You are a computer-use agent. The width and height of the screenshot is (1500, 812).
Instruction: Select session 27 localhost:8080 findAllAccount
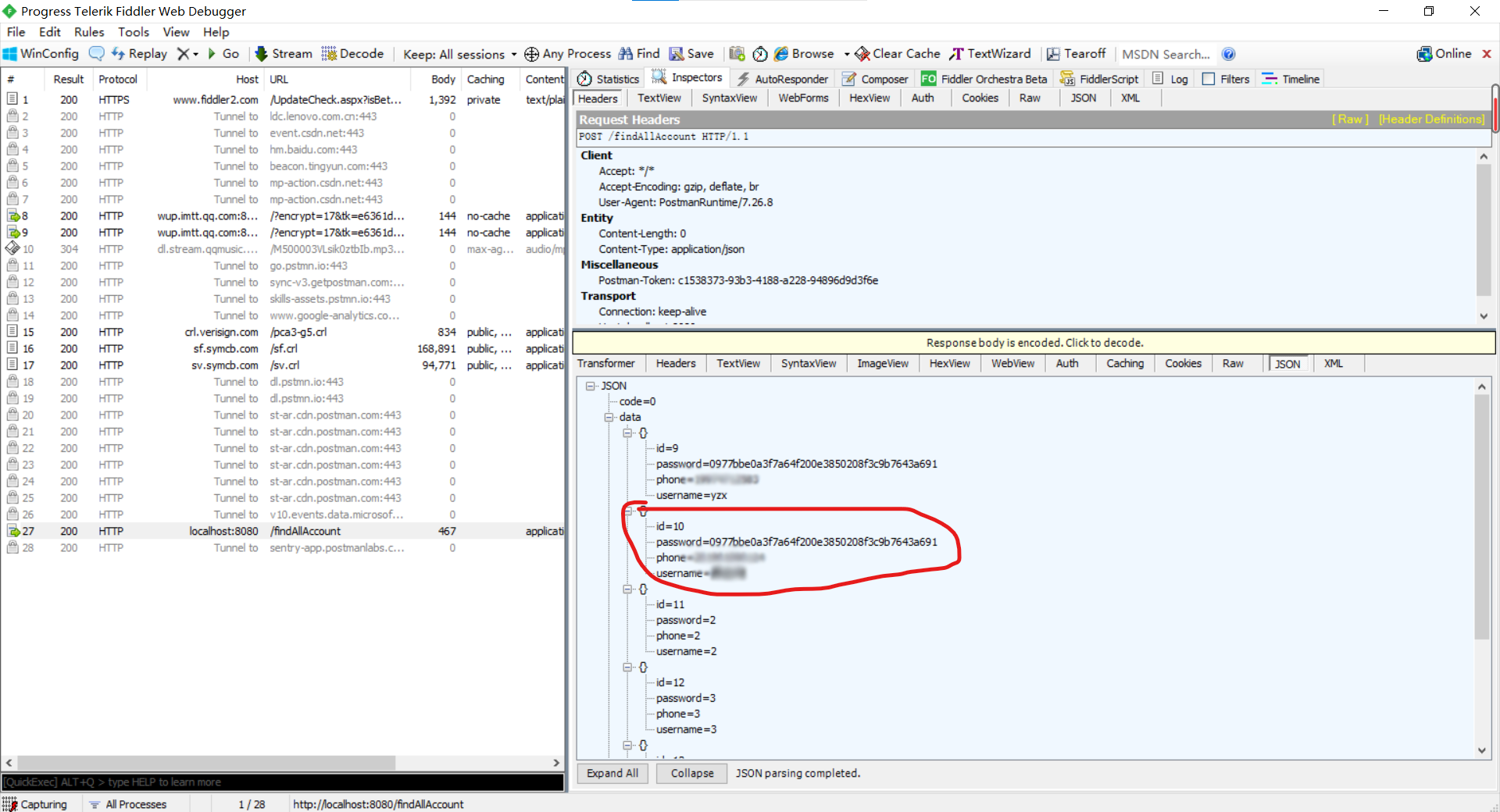click(x=283, y=531)
